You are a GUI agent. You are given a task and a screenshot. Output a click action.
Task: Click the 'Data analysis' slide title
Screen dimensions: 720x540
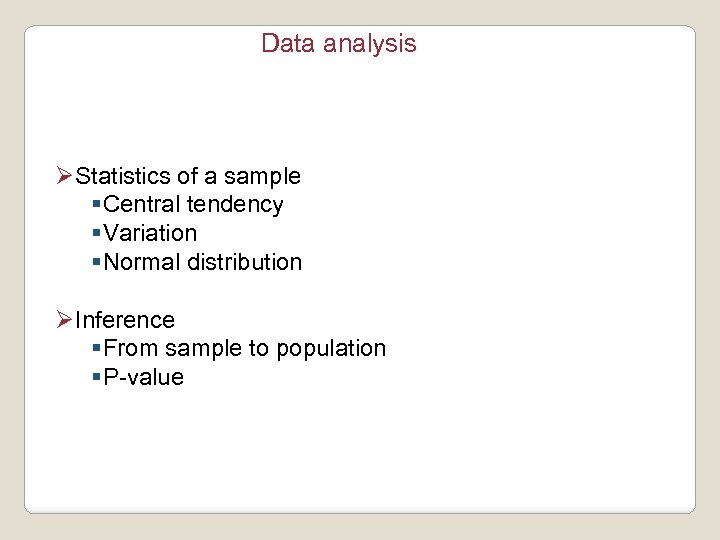pyautogui.click(x=338, y=44)
